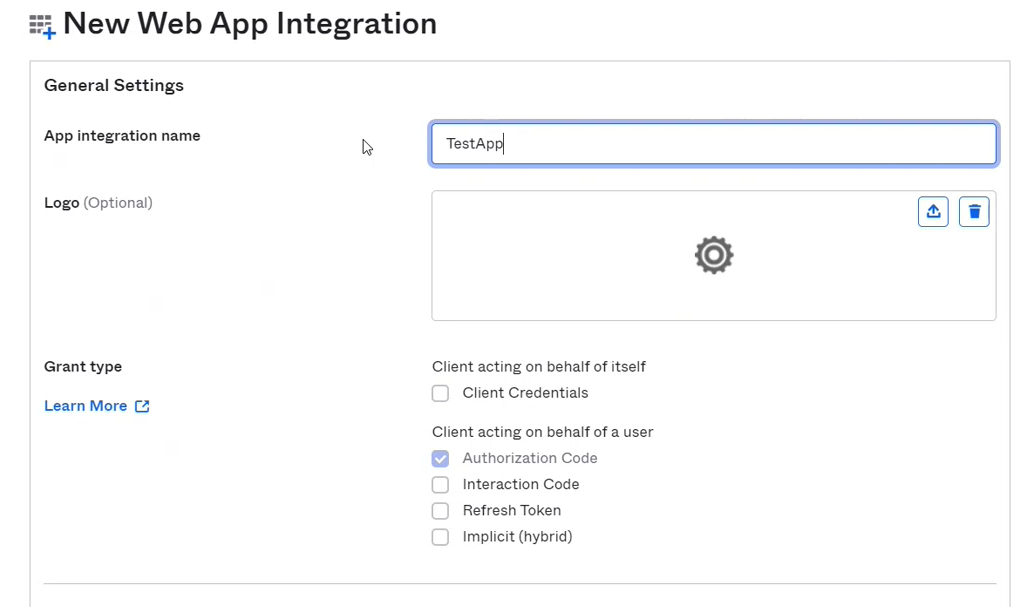Enable the Client Credentials checkbox
The width and height of the screenshot is (1033, 607).
coord(440,394)
